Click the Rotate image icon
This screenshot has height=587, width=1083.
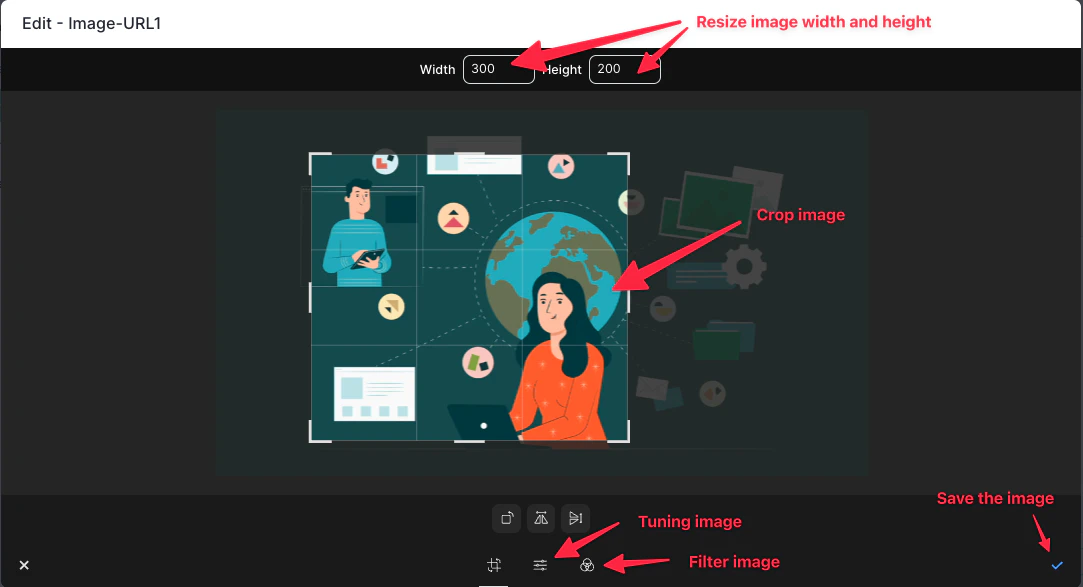tap(507, 518)
